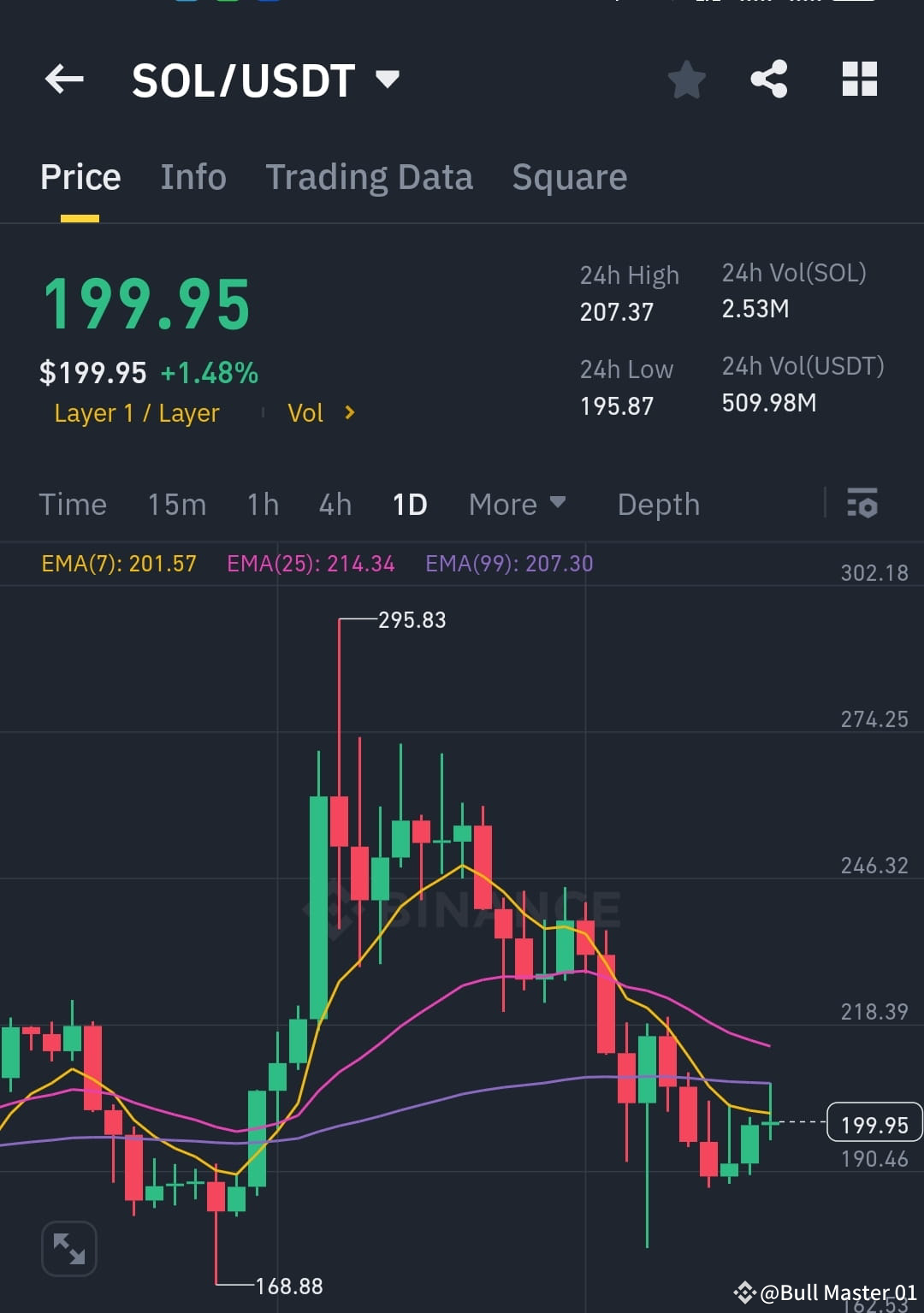924x1313 pixels.
Task: Tap the back arrow to exit the chart
Action: click(x=62, y=79)
